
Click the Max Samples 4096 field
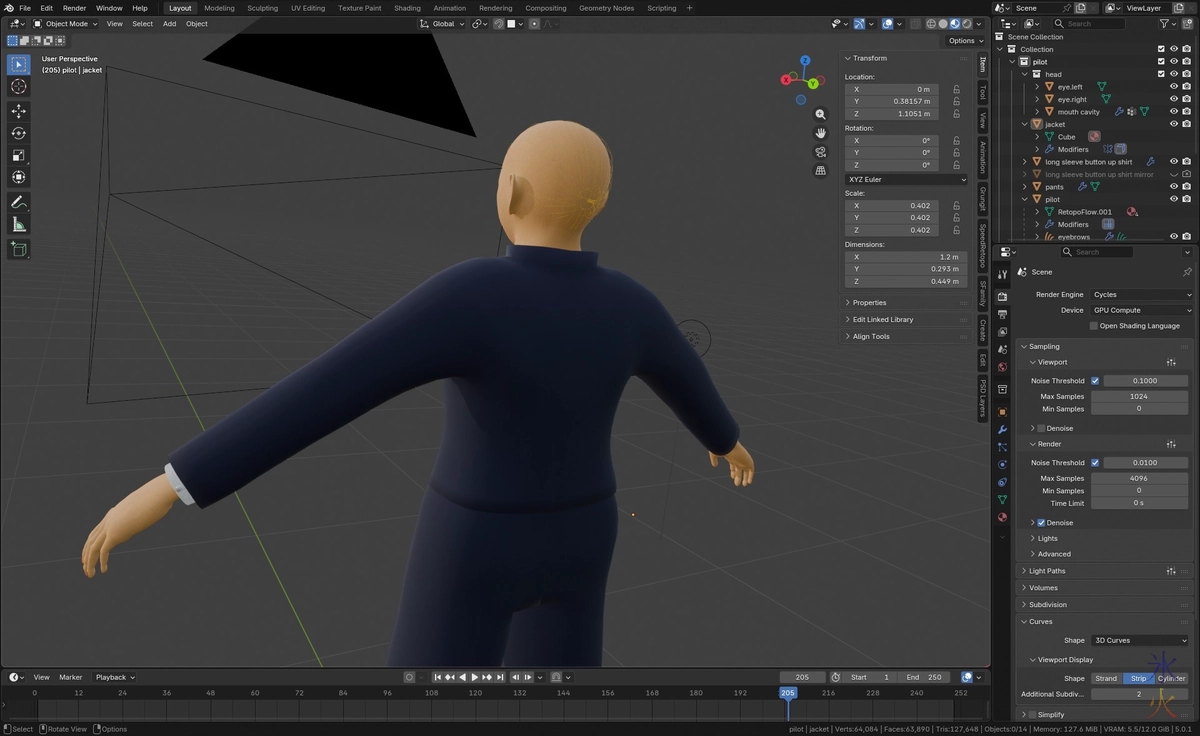(x=1138, y=478)
